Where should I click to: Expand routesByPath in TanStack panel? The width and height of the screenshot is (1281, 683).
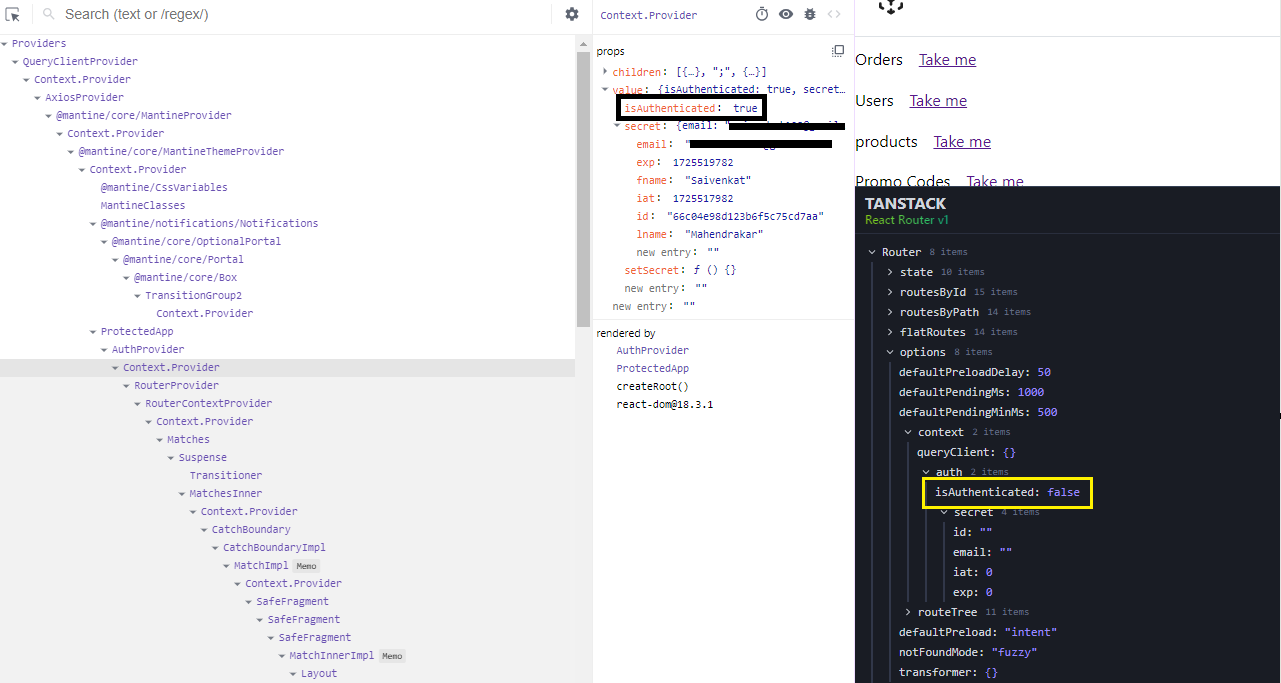pyautogui.click(x=890, y=312)
